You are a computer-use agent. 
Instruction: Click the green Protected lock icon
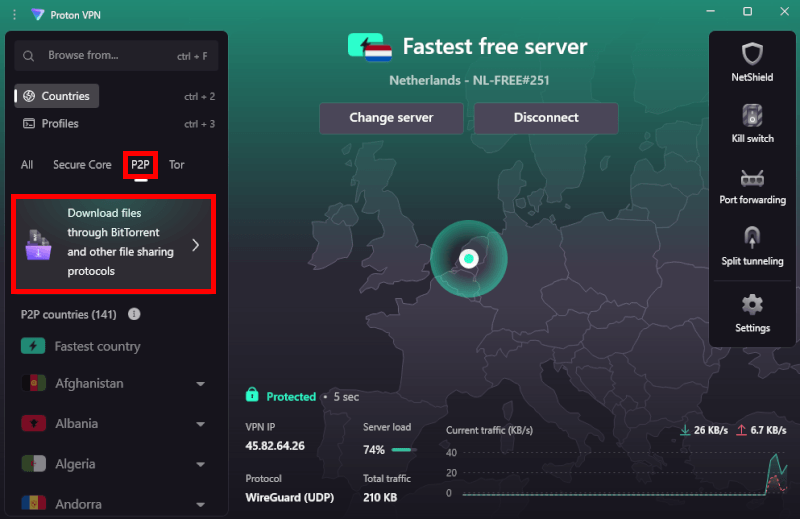point(252,394)
